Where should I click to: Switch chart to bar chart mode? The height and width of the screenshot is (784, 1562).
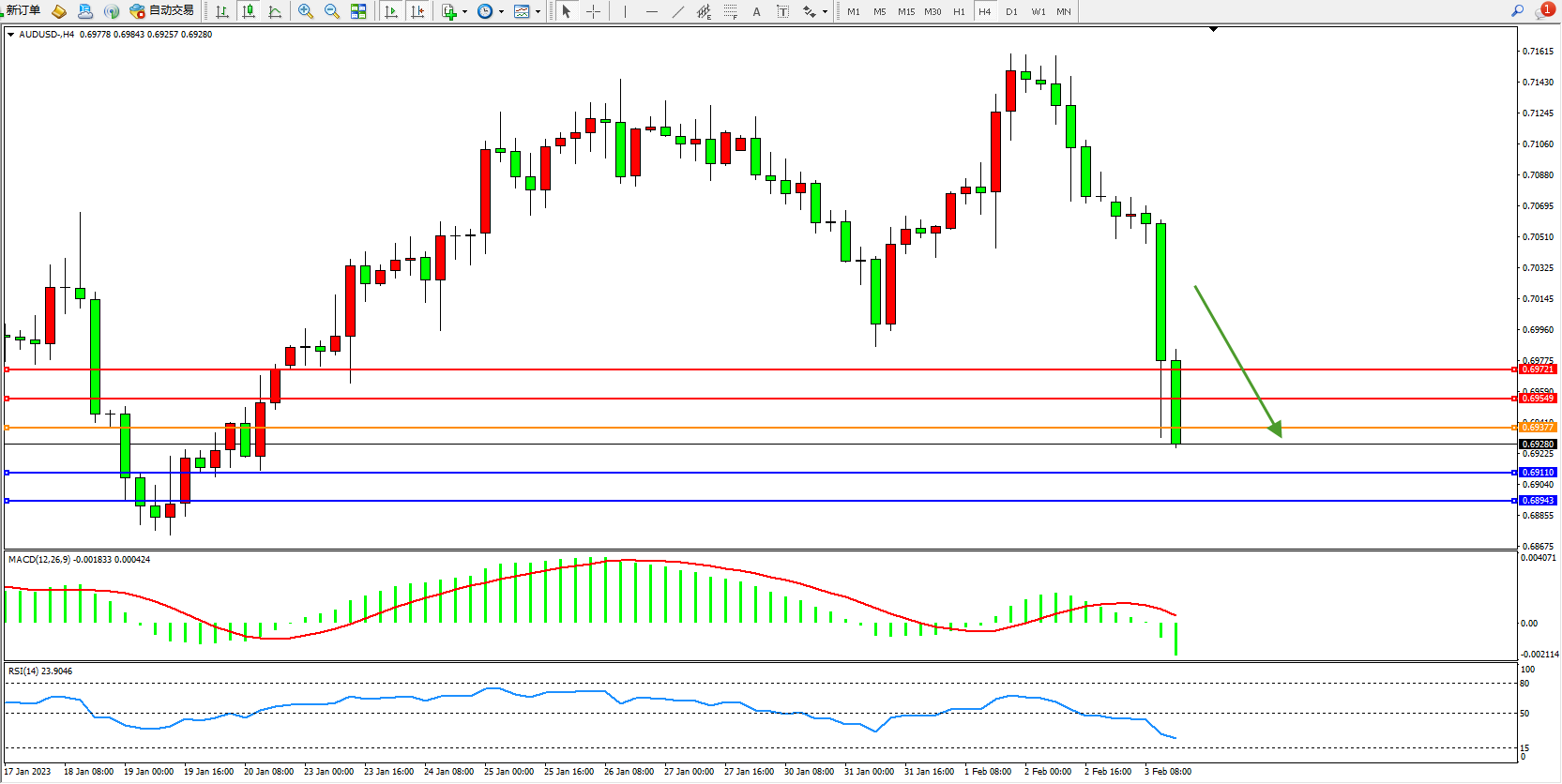[222, 11]
